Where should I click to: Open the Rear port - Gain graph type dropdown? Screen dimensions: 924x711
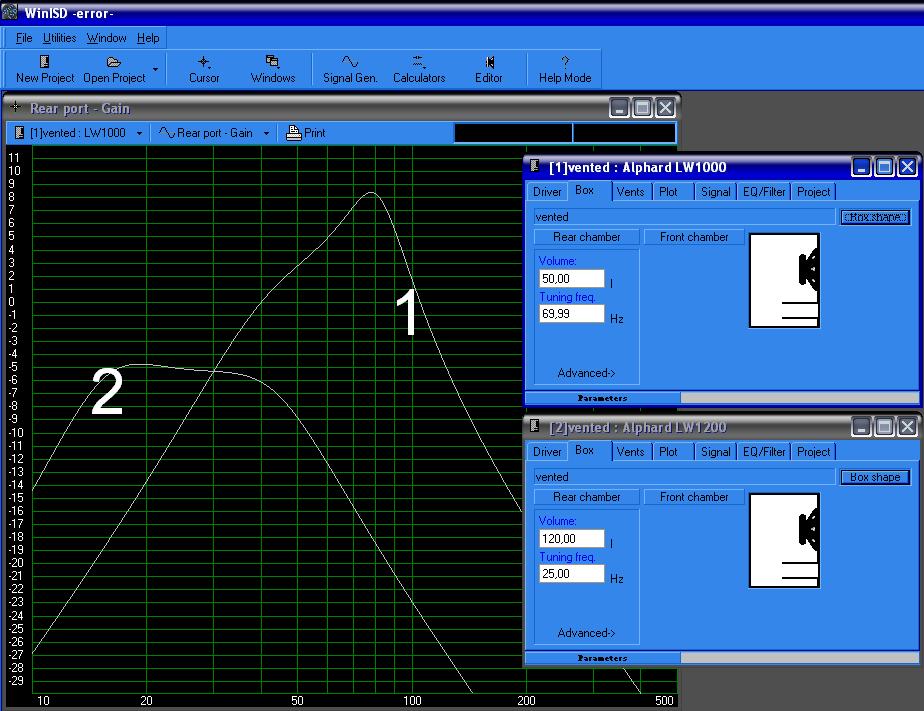pos(215,132)
